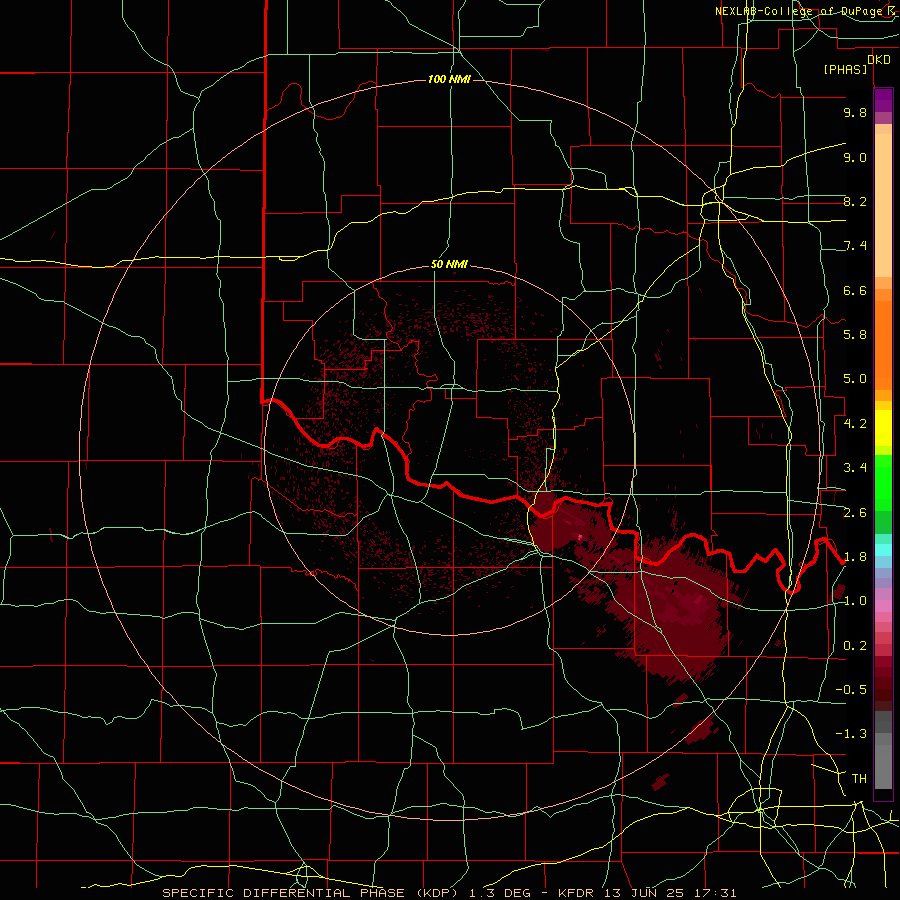Click the KFDR station identifier
Image resolution: width=900 pixels, height=900 pixels.
coord(577,893)
